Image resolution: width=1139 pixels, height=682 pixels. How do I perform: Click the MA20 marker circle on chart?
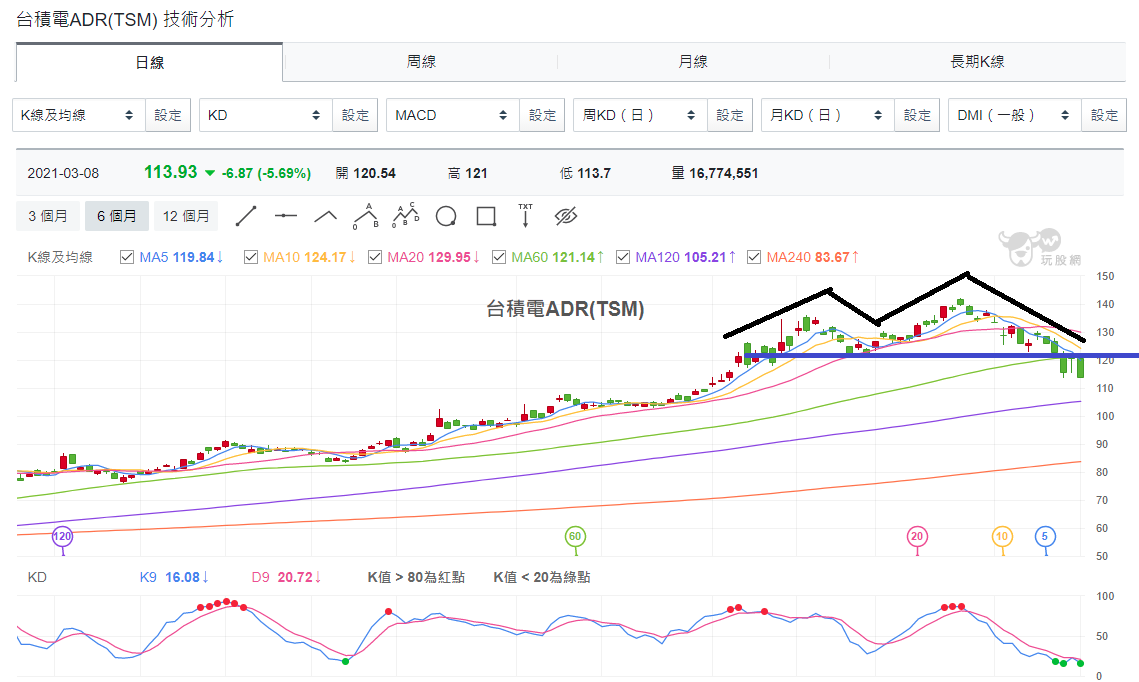point(917,537)
